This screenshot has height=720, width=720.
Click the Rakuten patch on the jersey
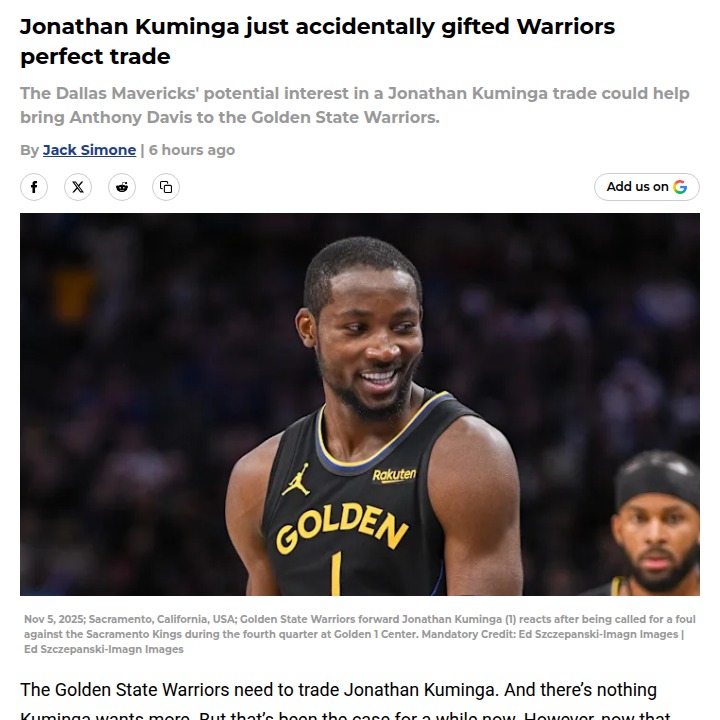(394, 475)
